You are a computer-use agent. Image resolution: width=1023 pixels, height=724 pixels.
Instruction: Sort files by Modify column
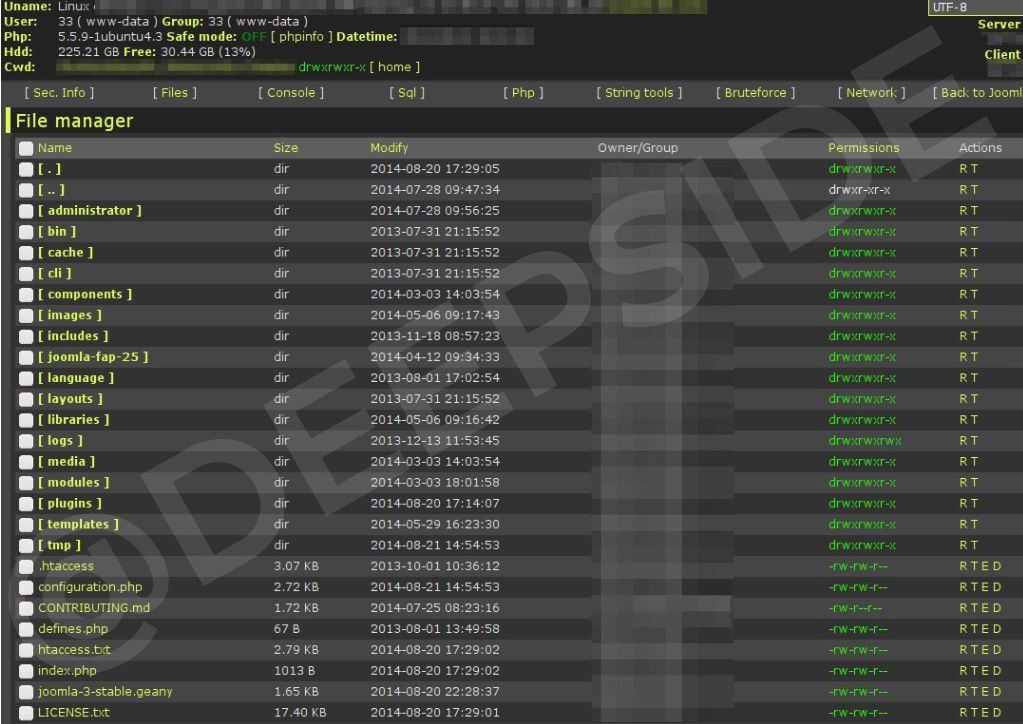pos(389,148)
